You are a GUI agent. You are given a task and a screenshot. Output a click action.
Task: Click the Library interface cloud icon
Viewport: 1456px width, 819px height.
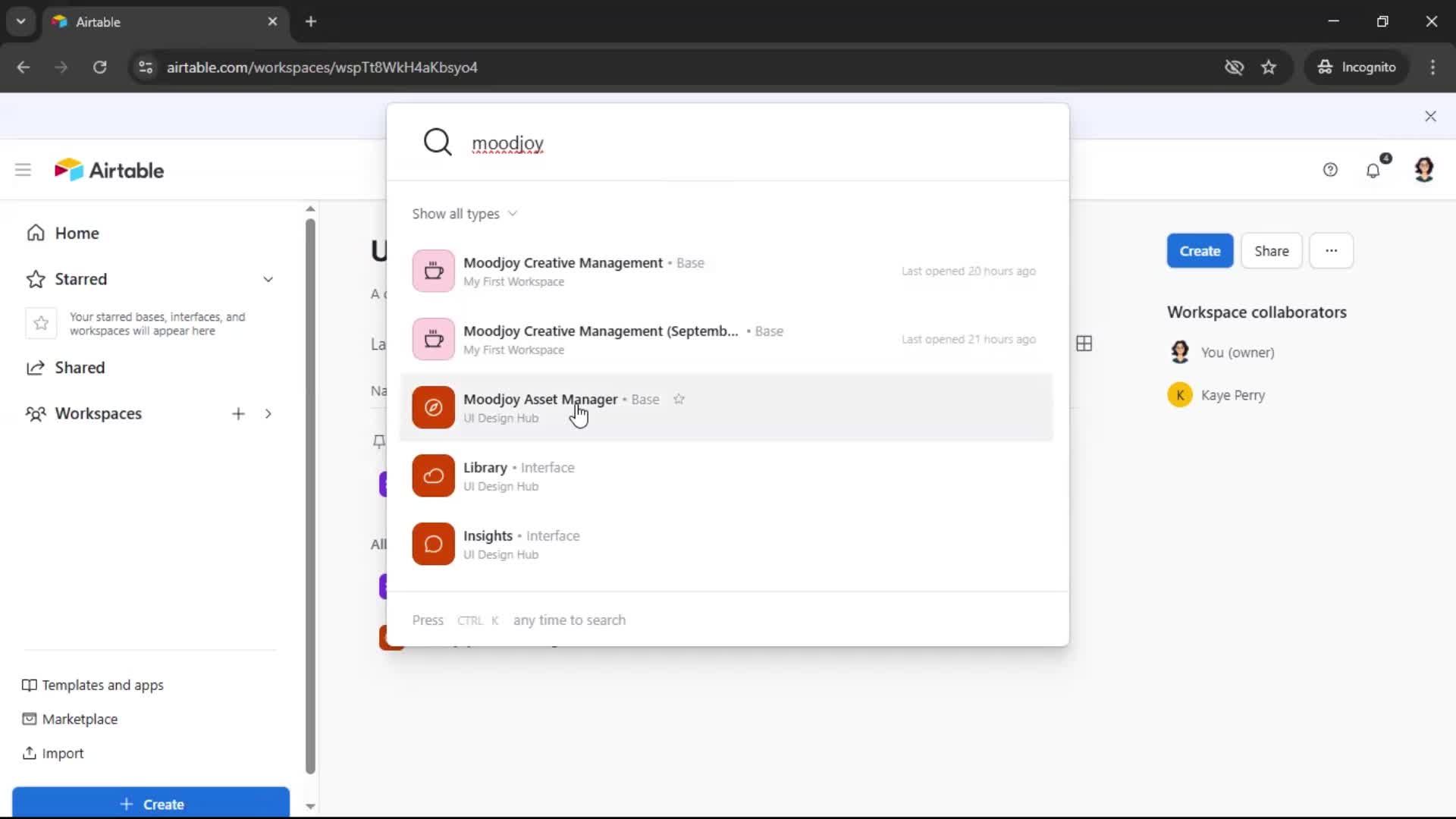coord(433,475)
